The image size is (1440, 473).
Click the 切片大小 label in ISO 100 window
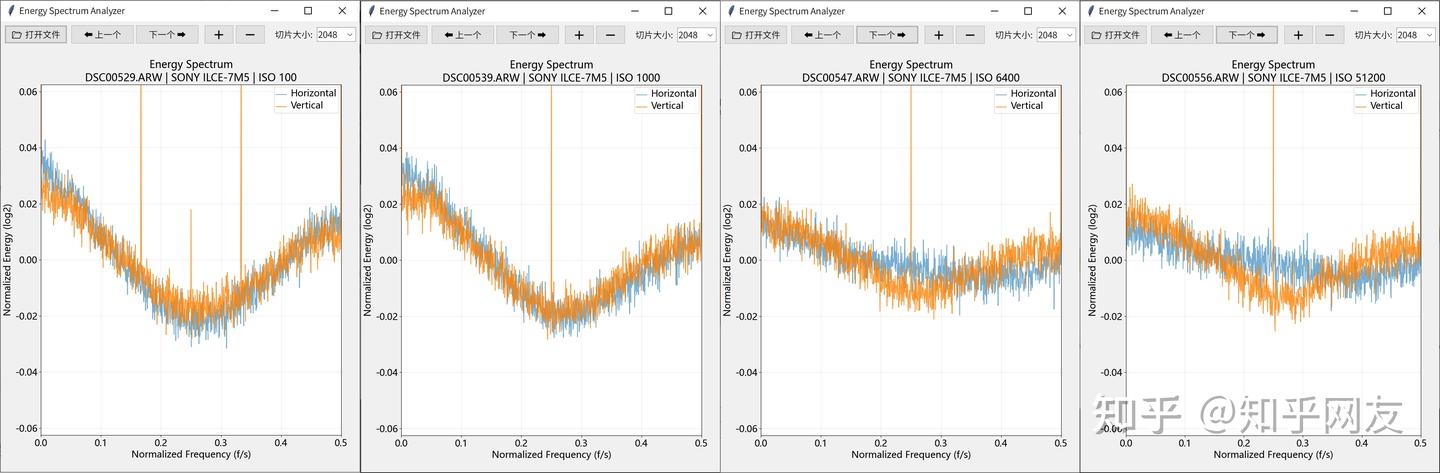click(294, 34)
